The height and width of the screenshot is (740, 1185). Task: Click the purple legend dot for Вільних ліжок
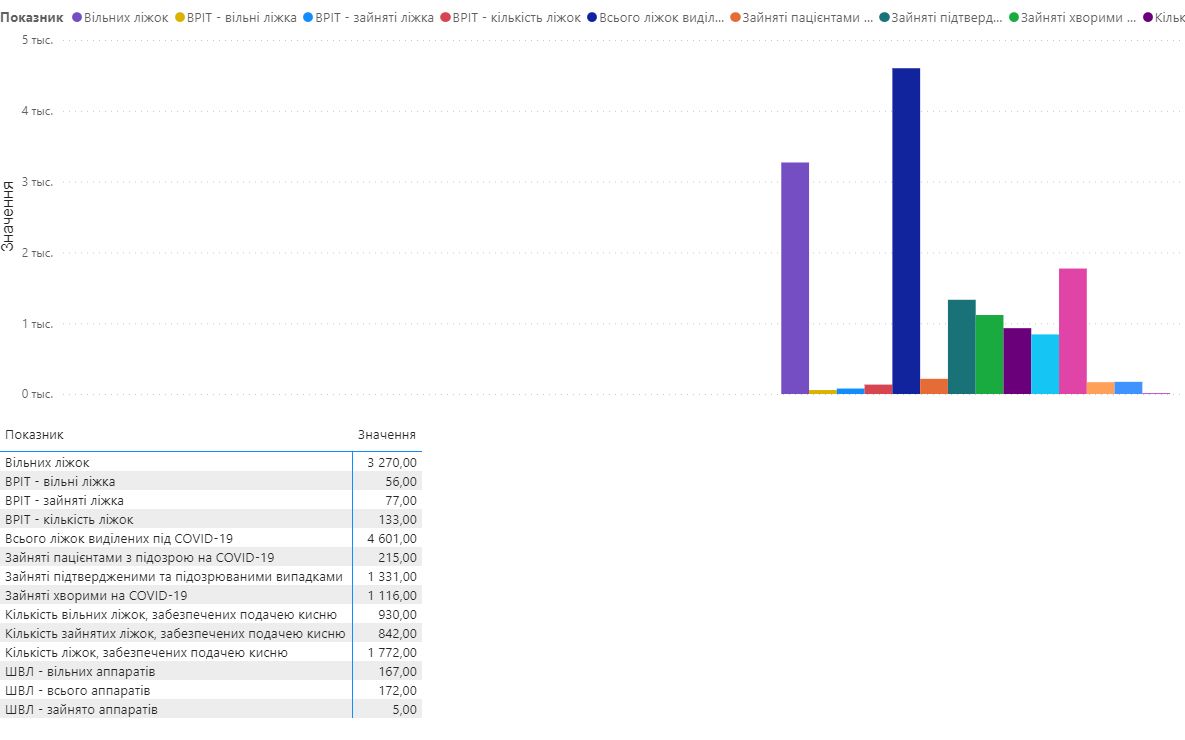click(x=77, y=18)
